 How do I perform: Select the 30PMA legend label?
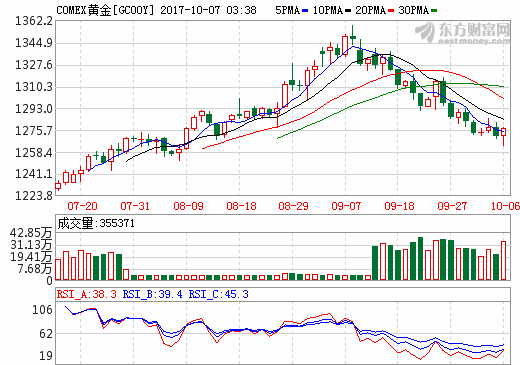414,10
